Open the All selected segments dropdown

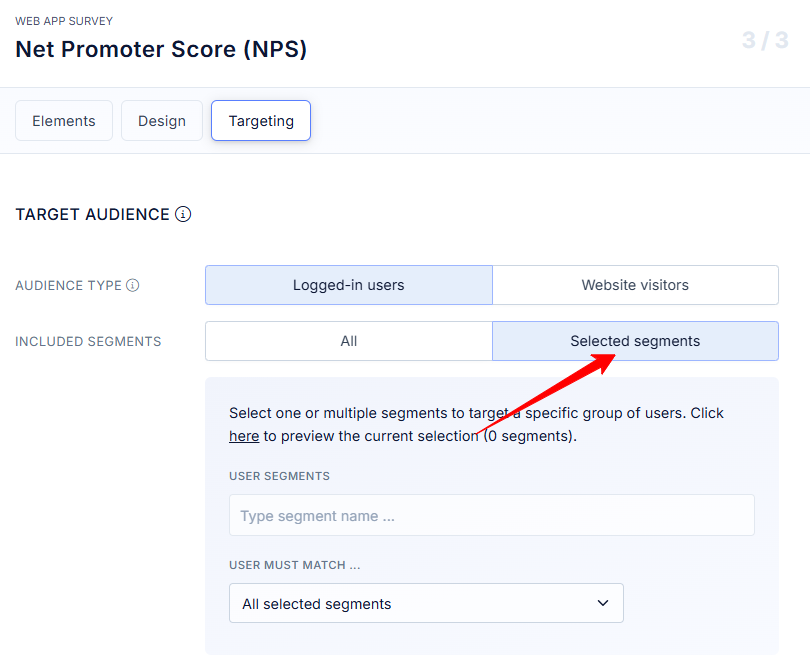coord(426,603)
